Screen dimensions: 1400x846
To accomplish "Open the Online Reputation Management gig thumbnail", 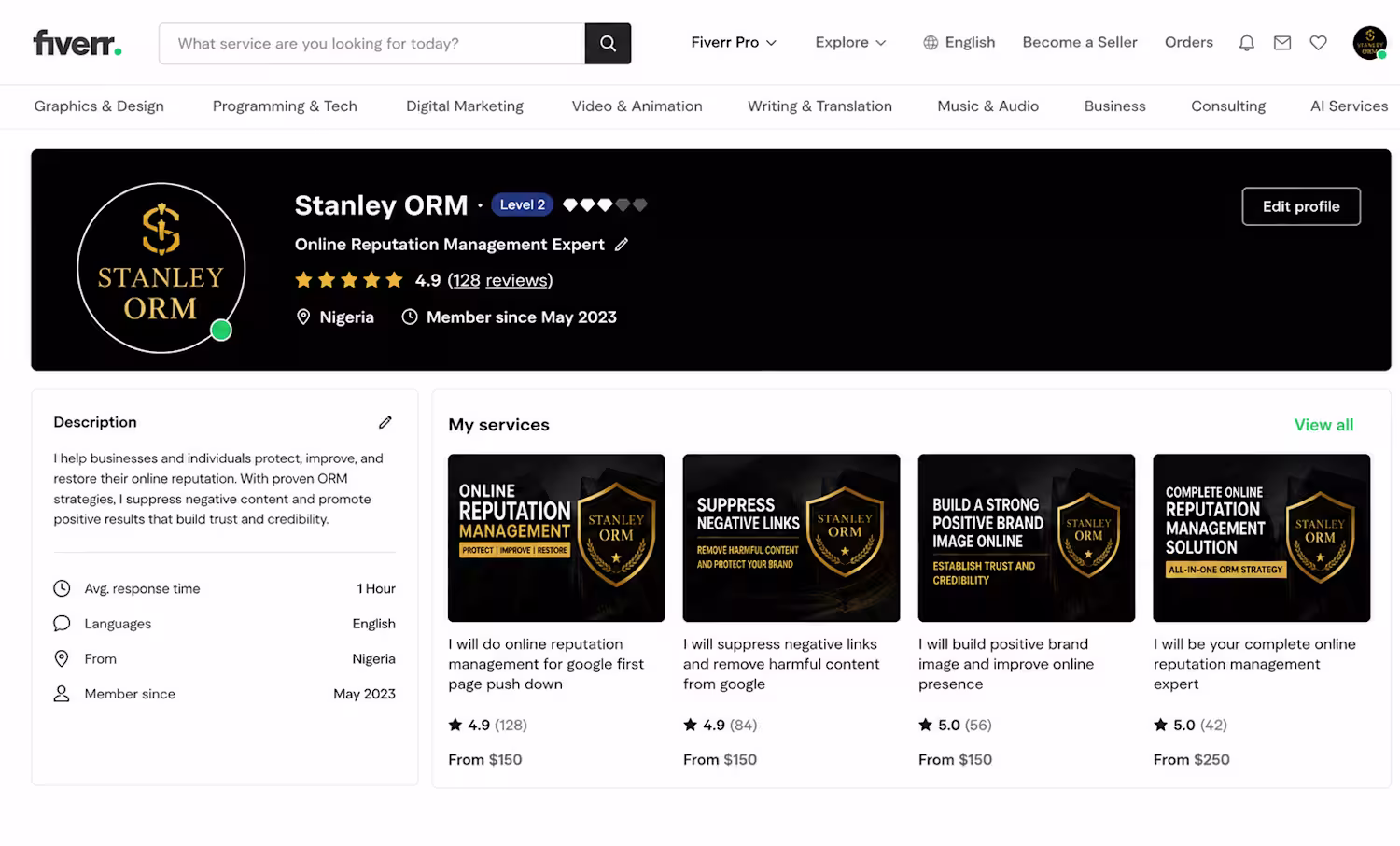I will tap(556, 538).
